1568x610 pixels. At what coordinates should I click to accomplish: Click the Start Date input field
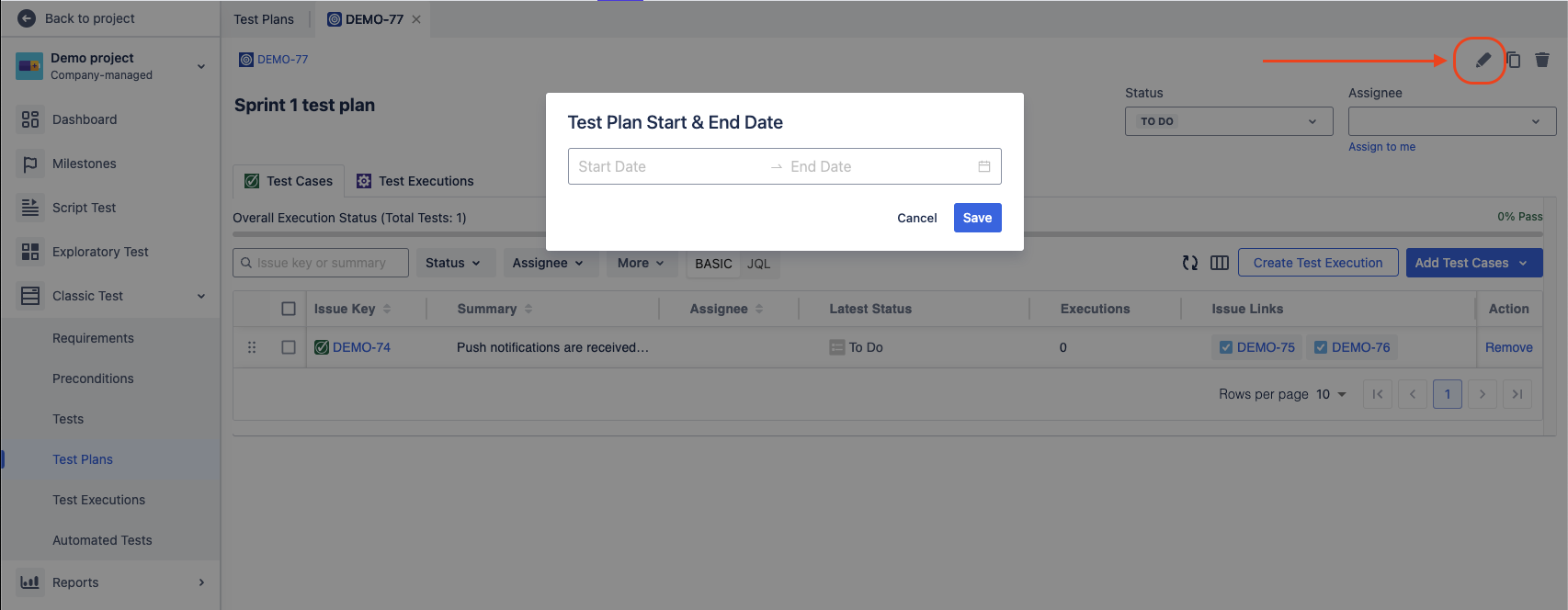[x=666, y=166]
